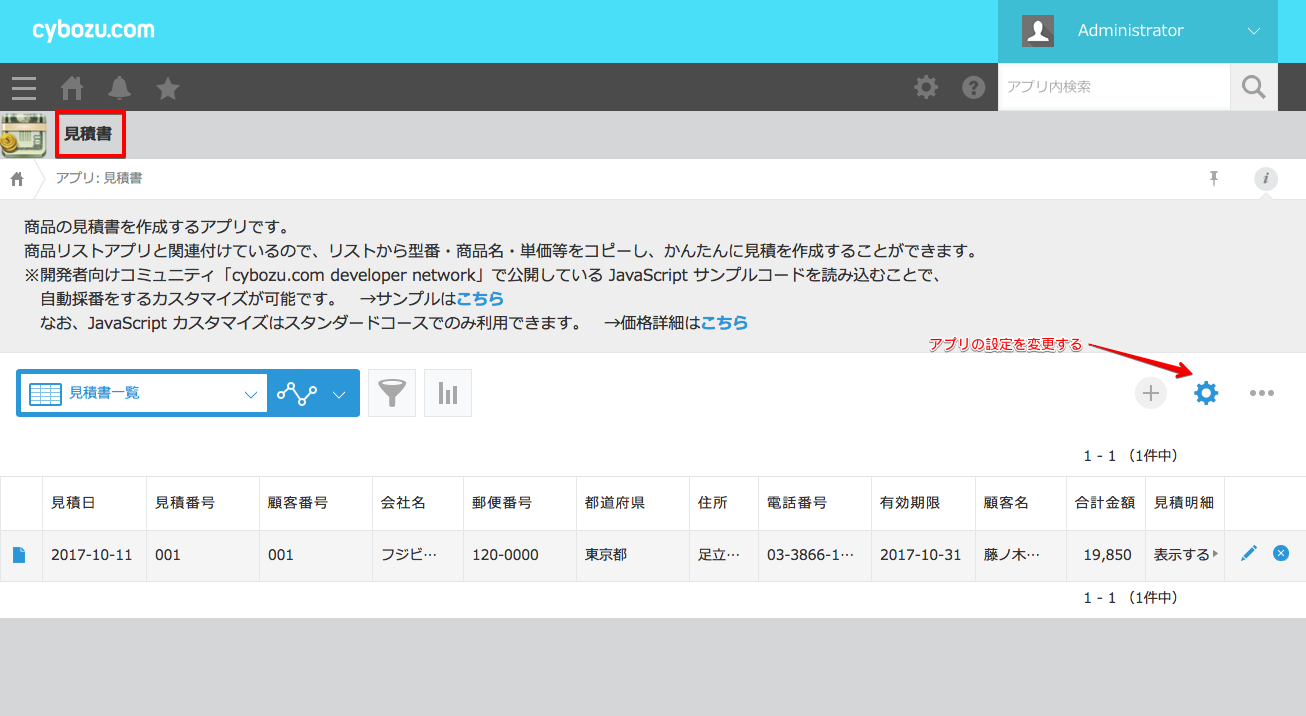Open the hamburger menu in header
The height and width of the screenshot is (716, 1306).
click(x=24, y=88)
